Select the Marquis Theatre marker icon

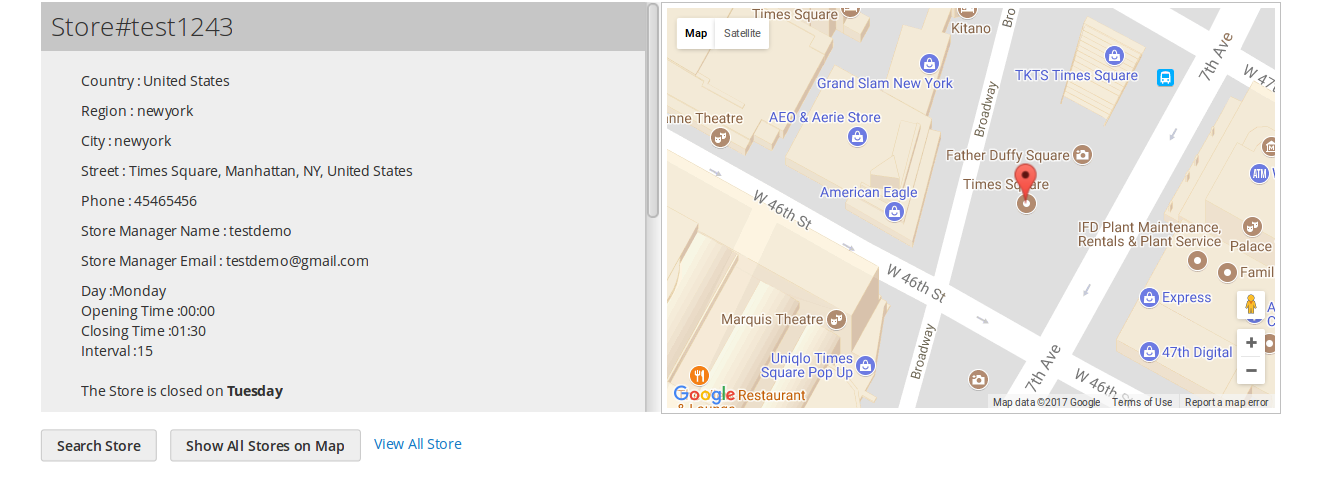(838, 319)
